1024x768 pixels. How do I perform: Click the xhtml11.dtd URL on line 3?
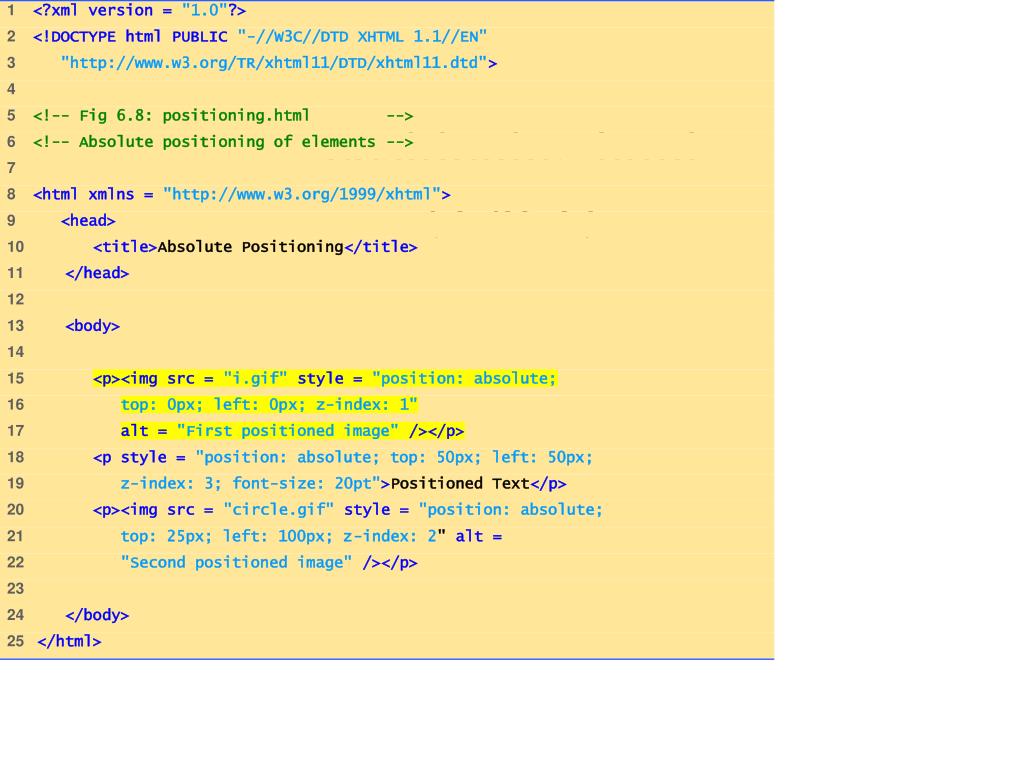tap(274, 63)
